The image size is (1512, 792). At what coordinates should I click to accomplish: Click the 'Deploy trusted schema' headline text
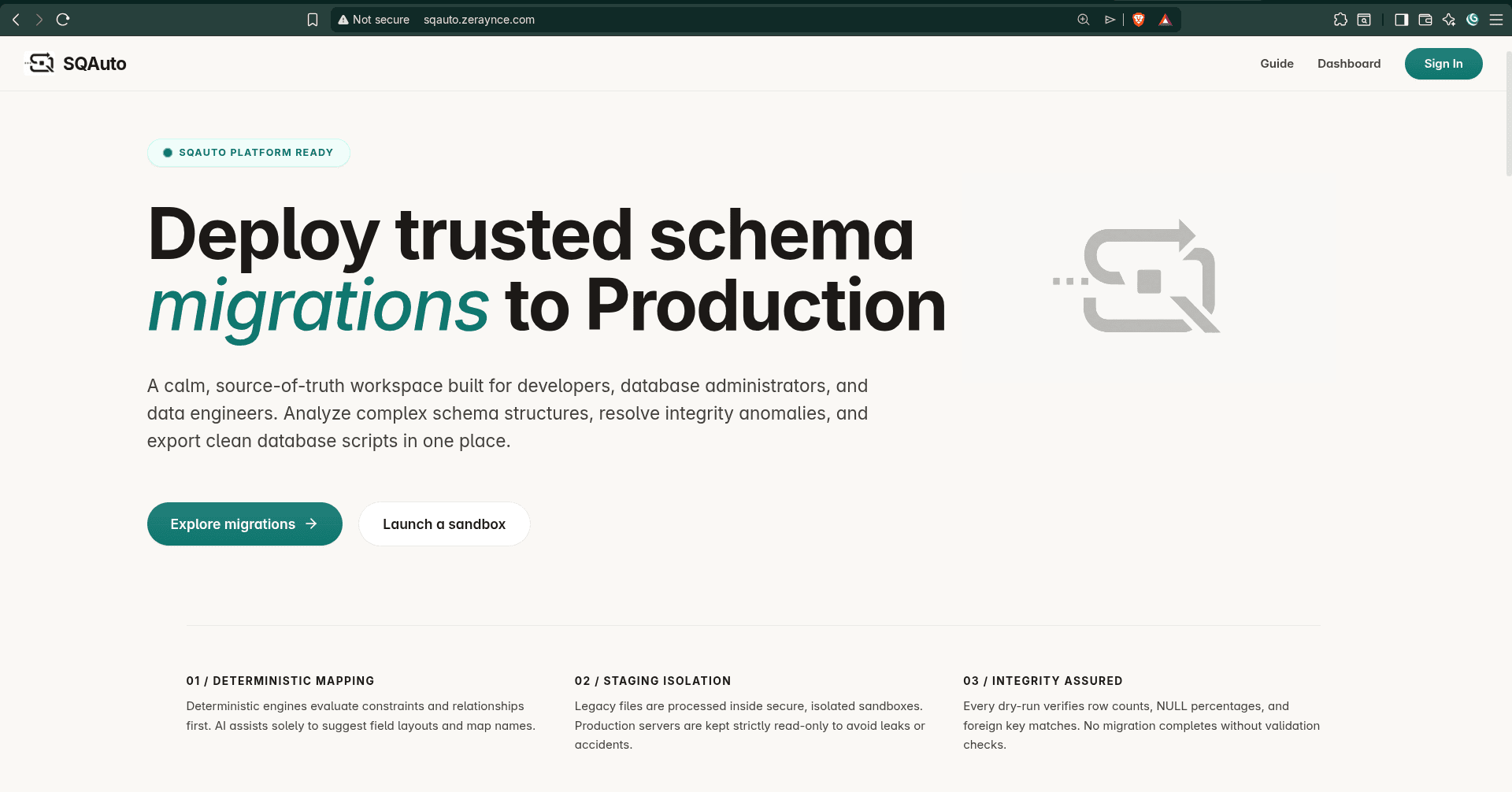531,235
